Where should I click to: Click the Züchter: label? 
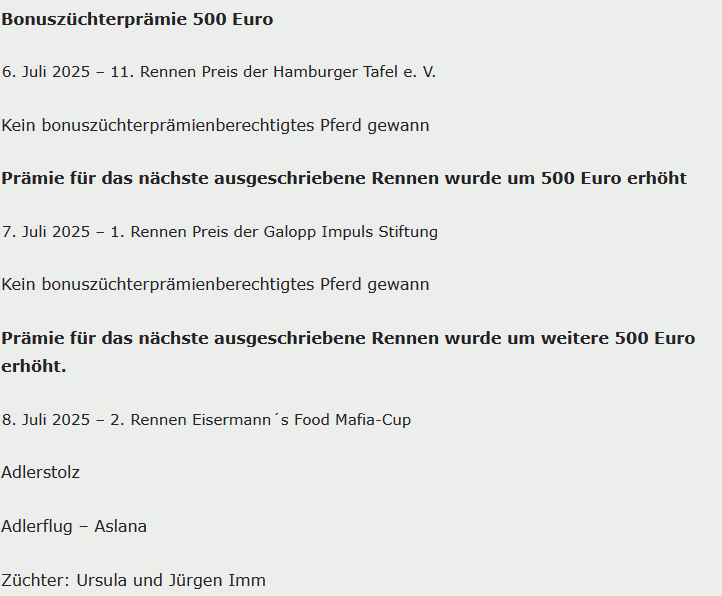35,580
